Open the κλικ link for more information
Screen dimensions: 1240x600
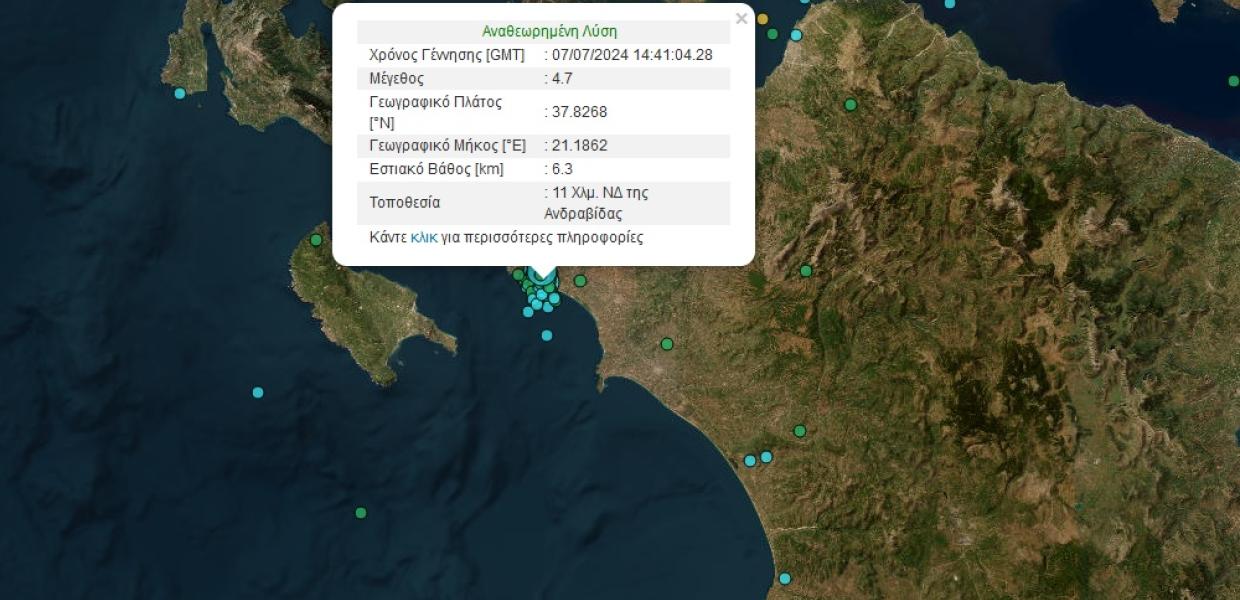pos(424,238)
